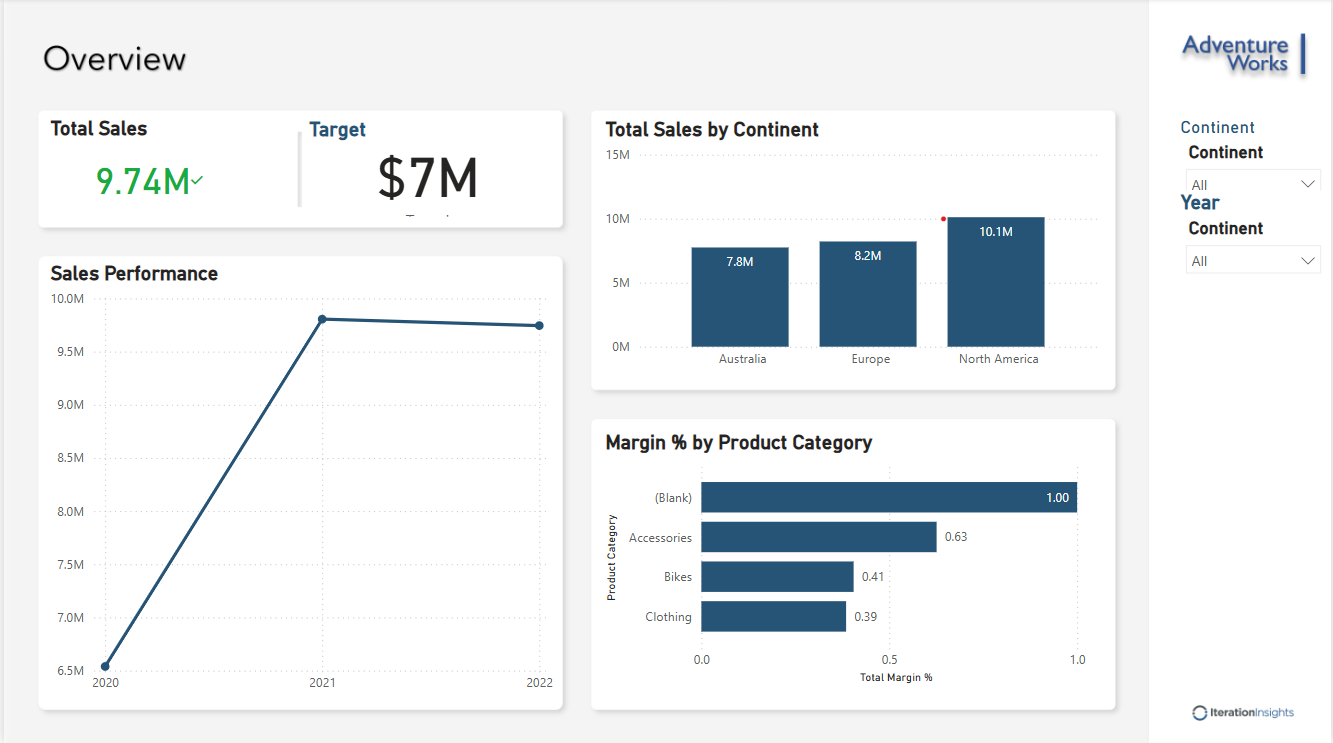This screenshot has width=1333, height=743.
Task: Open the dropdown chevron under the Year heading
Action: (x=1308, y=261)
